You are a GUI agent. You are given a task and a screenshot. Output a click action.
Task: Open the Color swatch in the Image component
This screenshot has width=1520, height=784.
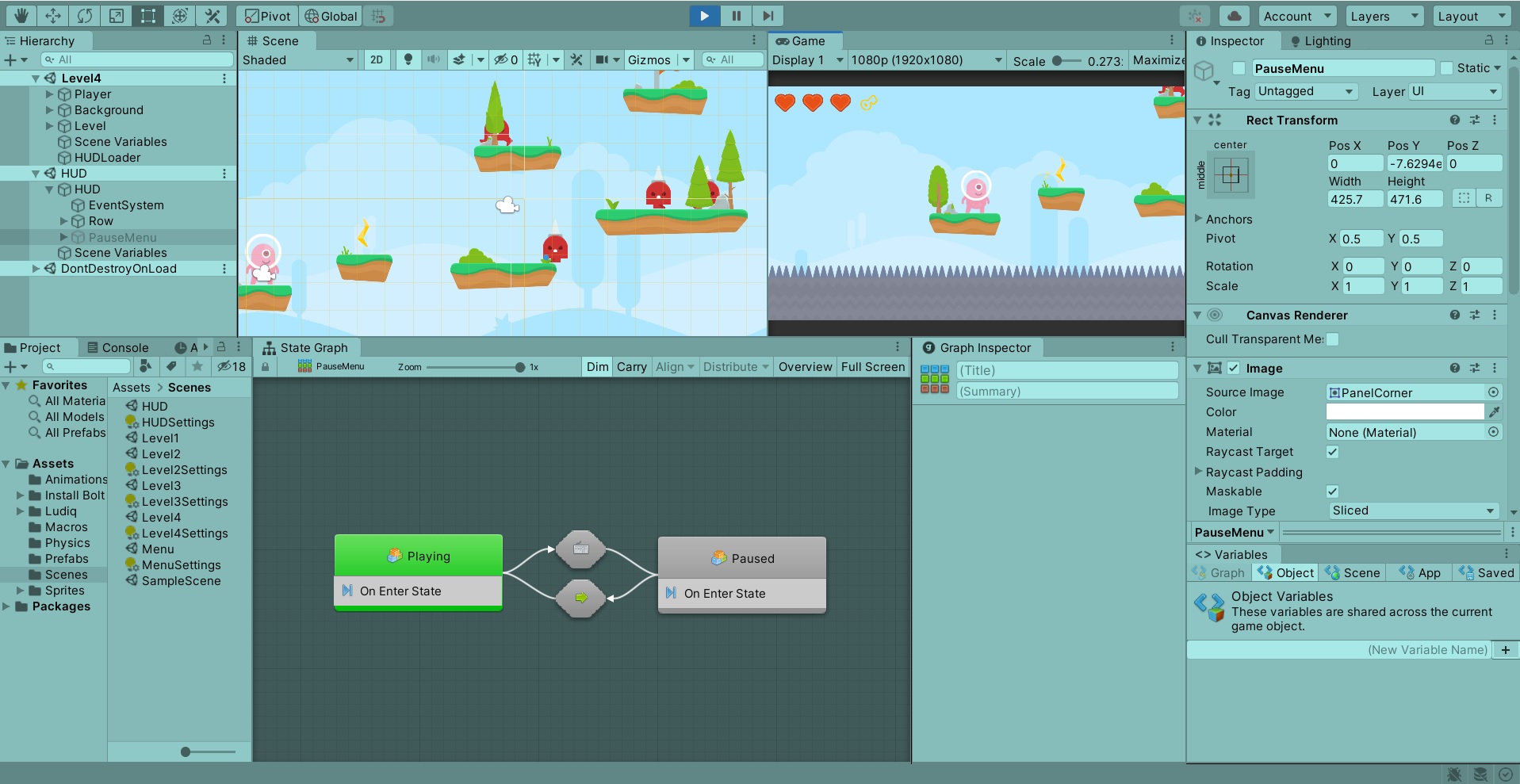pyautogui.click(x=1403, y=411)
